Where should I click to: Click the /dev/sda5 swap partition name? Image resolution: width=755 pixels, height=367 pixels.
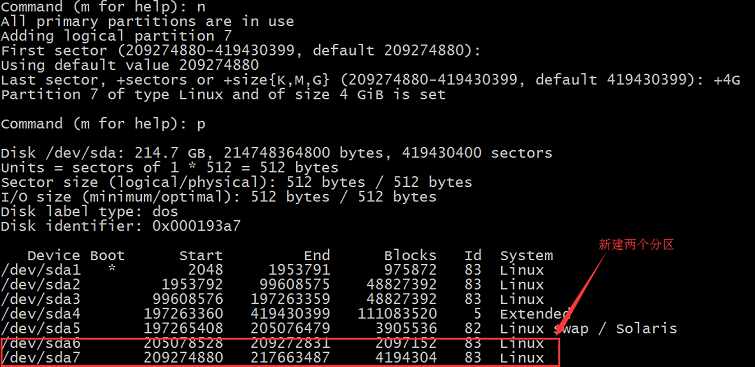coord(40,328)
